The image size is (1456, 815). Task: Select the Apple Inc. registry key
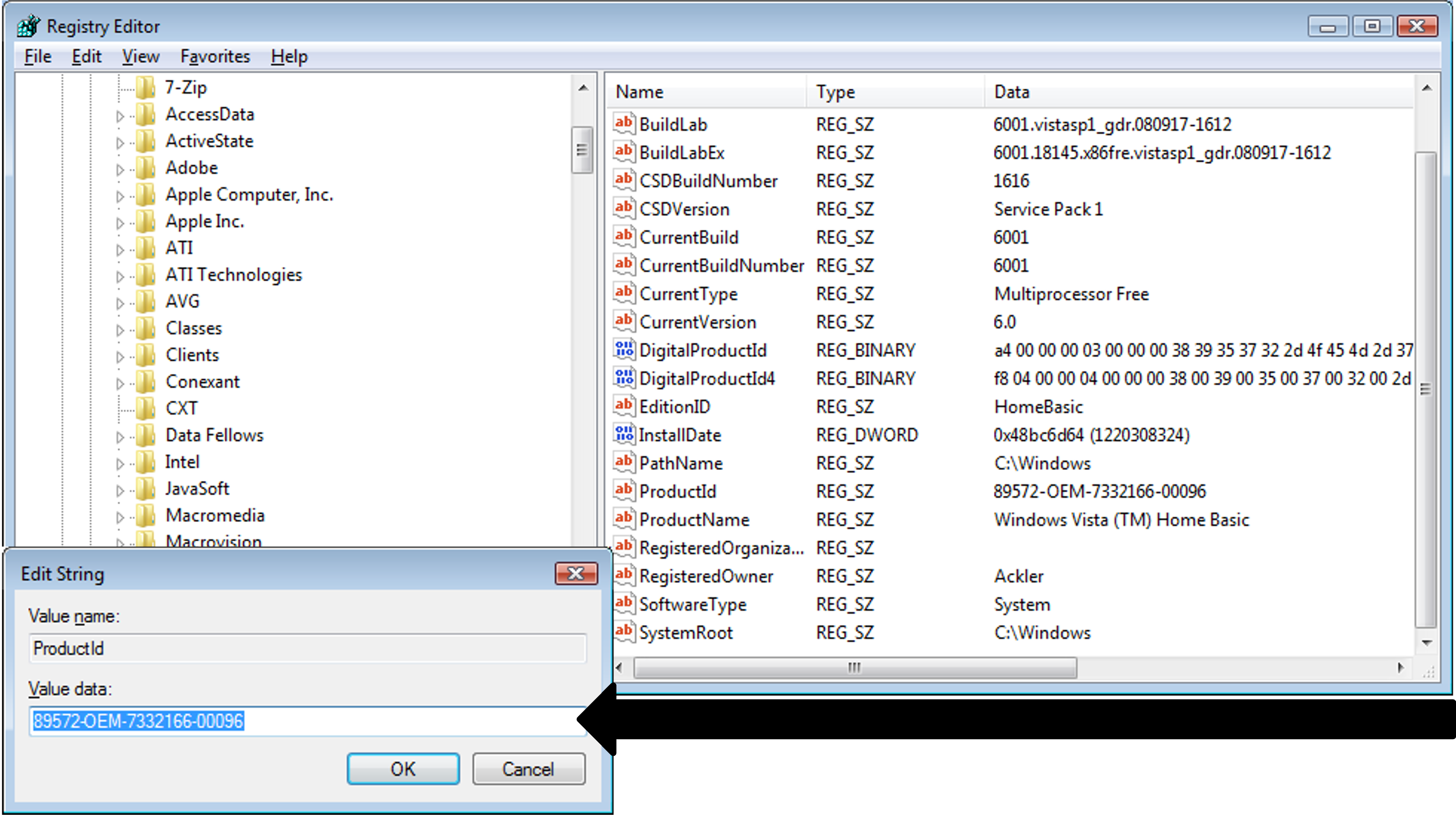(x=204, y=221)
